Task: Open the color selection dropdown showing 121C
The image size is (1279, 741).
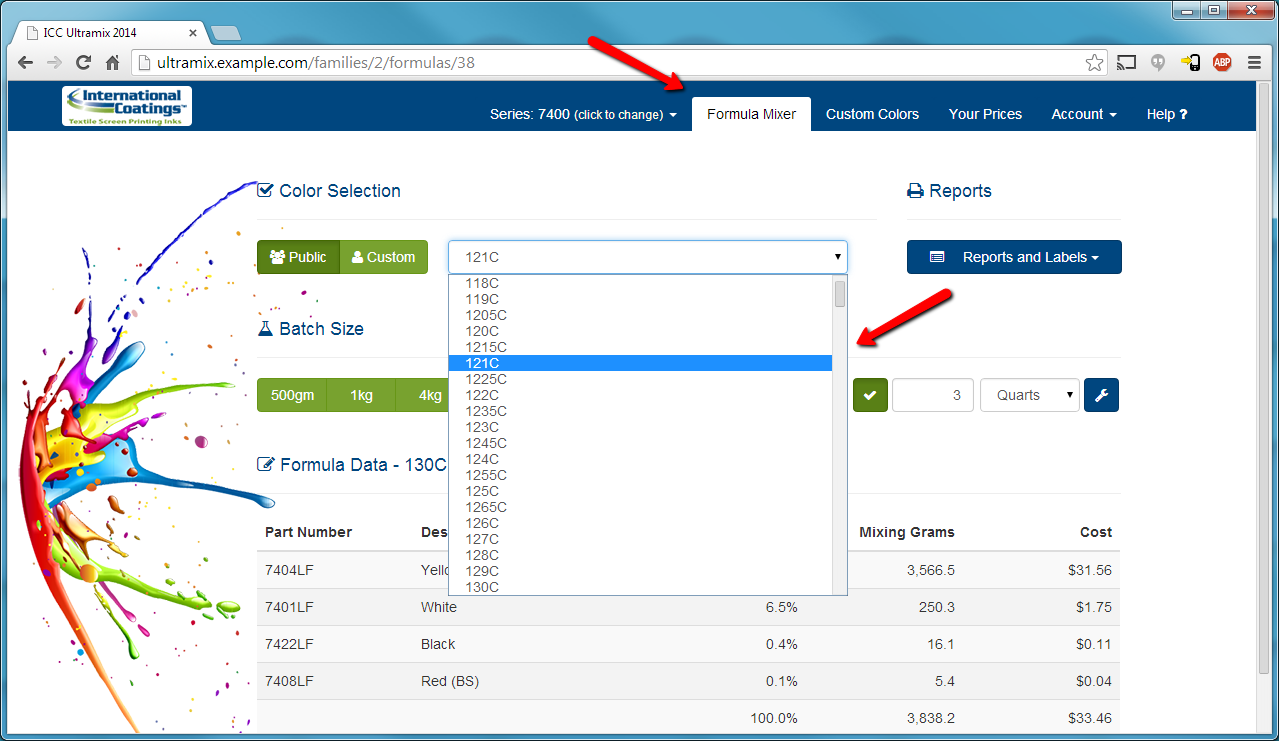Action: coord(648,257)
